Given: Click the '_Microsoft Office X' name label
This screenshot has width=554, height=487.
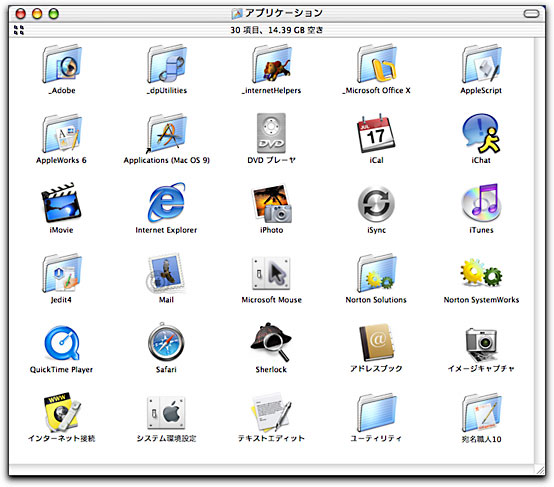Looking at the screenshot, I should pos(376,90).
